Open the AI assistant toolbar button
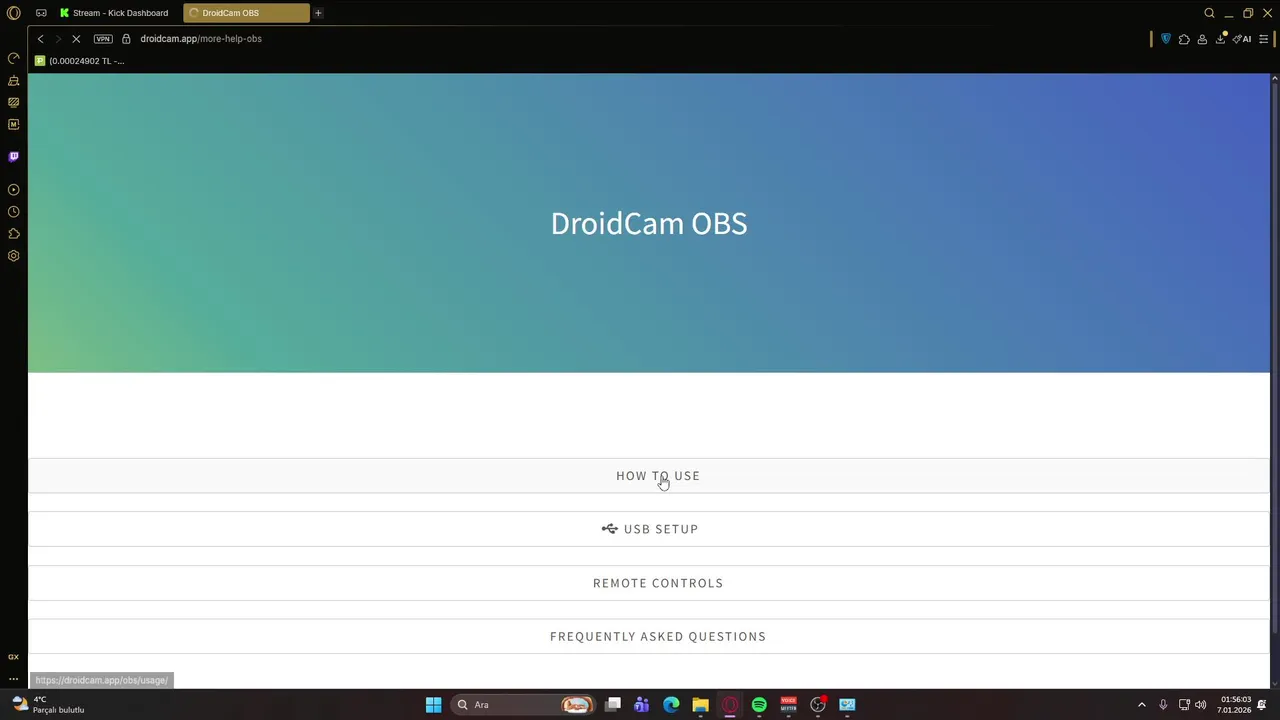The height and width of the screenshot is (720, 1280). 1242,39
